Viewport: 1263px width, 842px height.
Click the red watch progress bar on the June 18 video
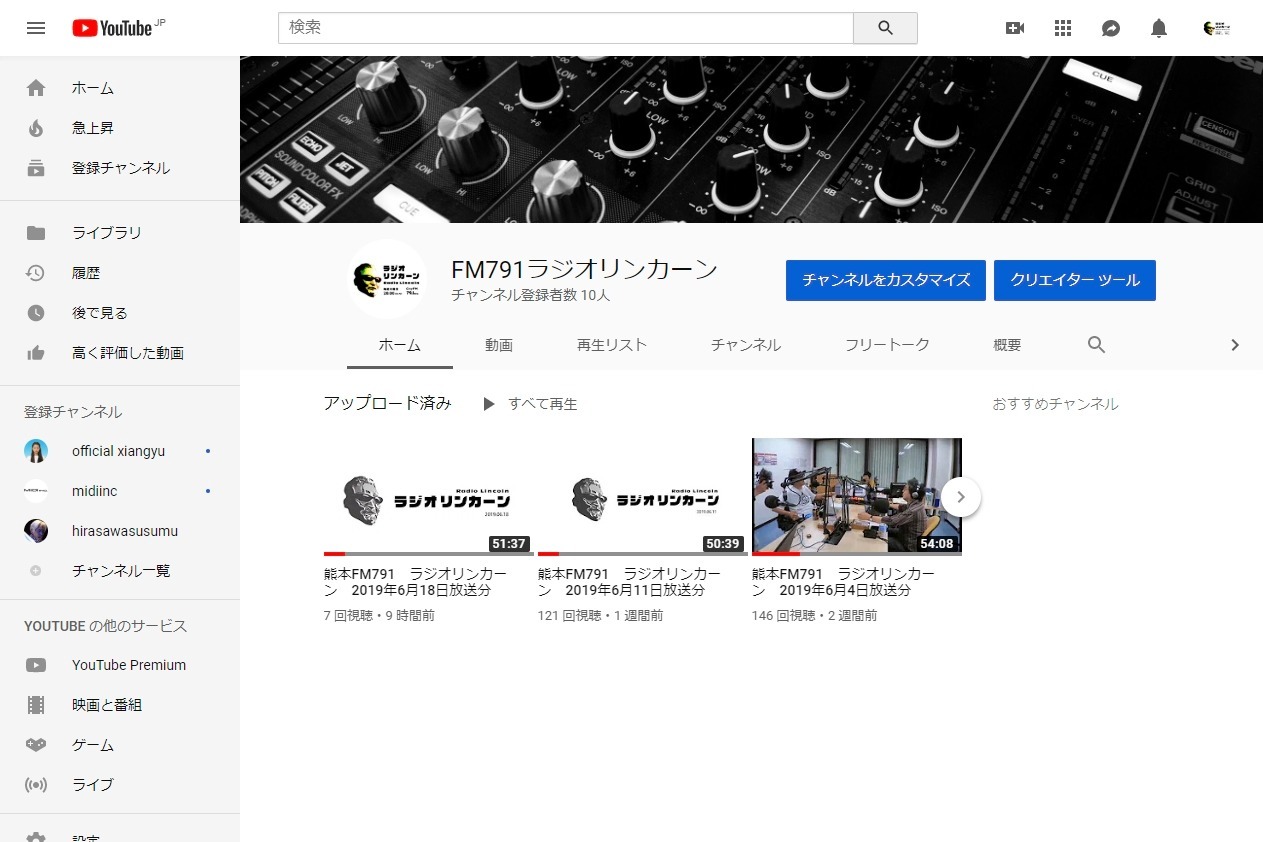[335, 551]
